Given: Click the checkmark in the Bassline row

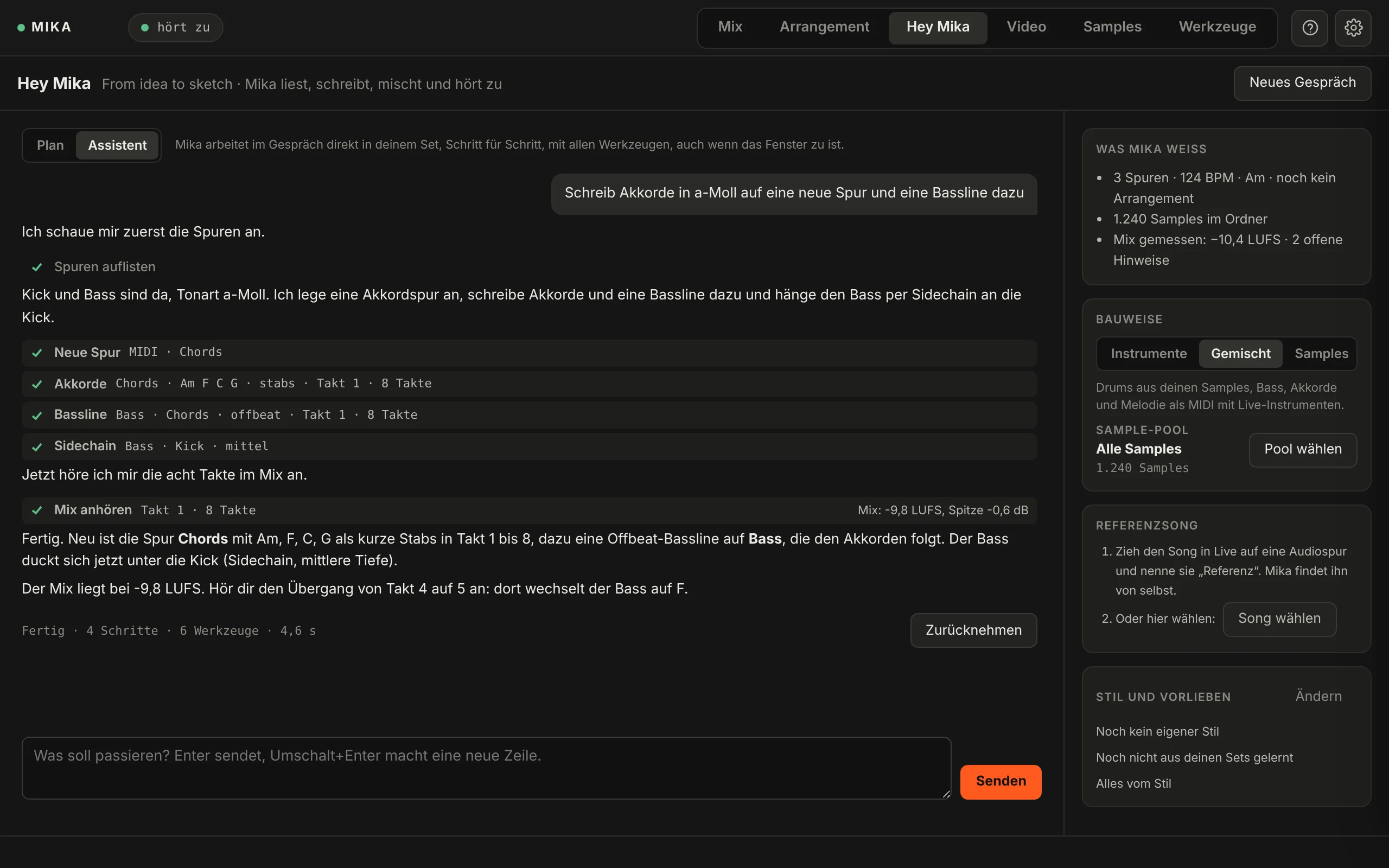Looking at the screenshot, I should tap(37, 415).
